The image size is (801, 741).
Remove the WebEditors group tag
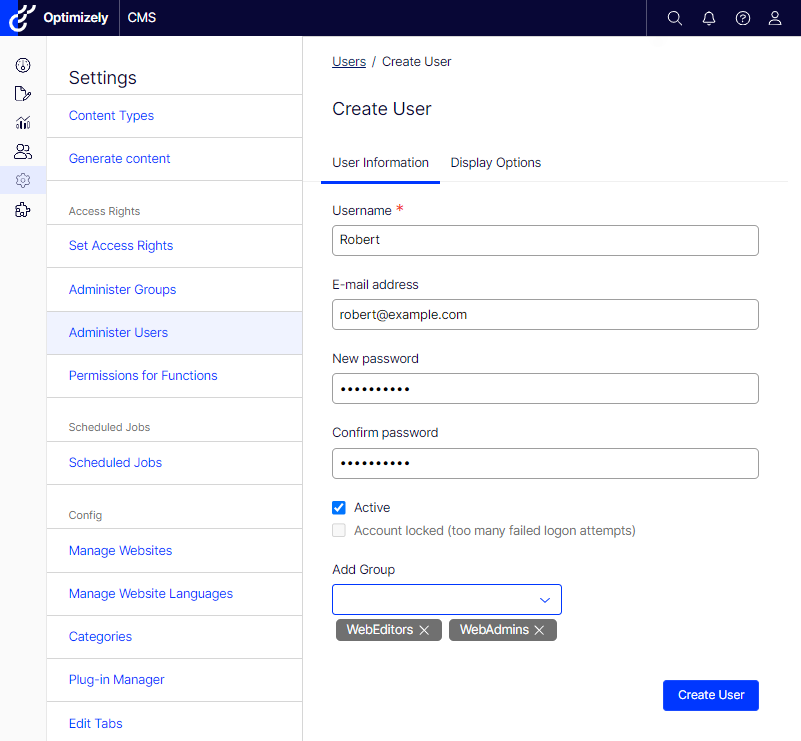[x=424, y=630]
